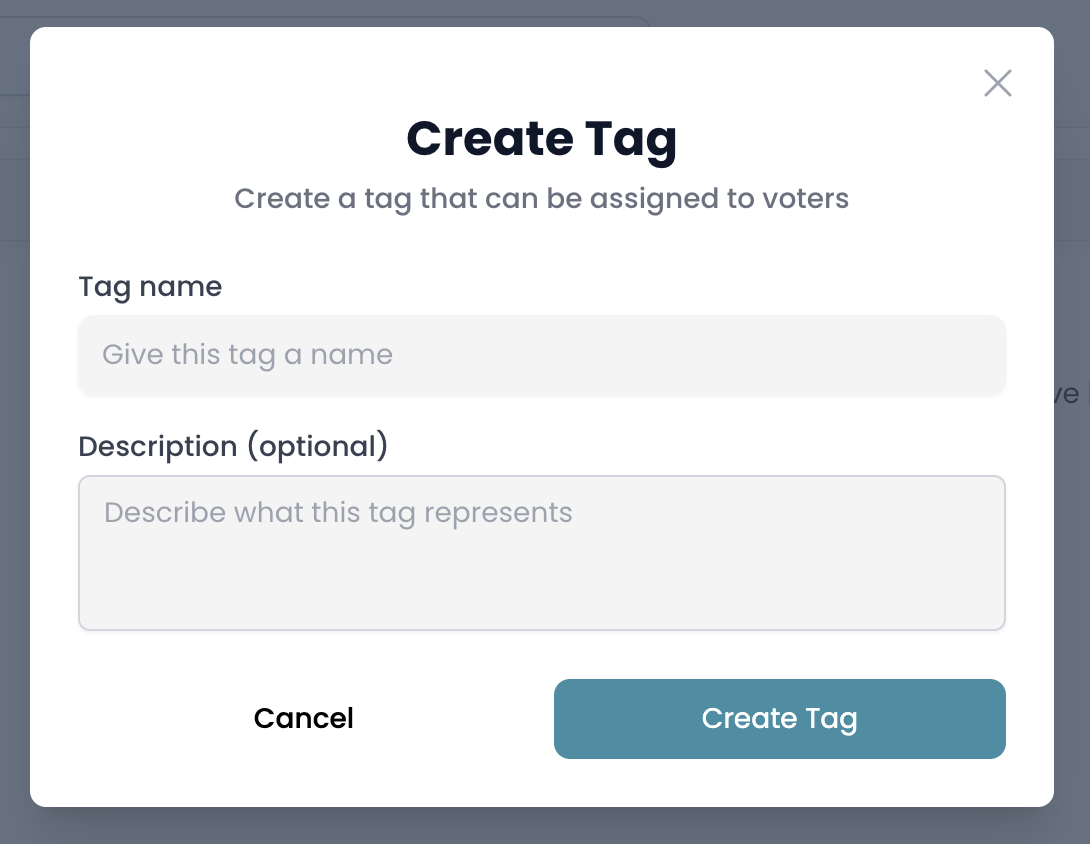The width and height of the screenshot is (1090, 844).
Task: Submit the form via Create Tag
Action: pyautogui.click(x=779, y=719)
